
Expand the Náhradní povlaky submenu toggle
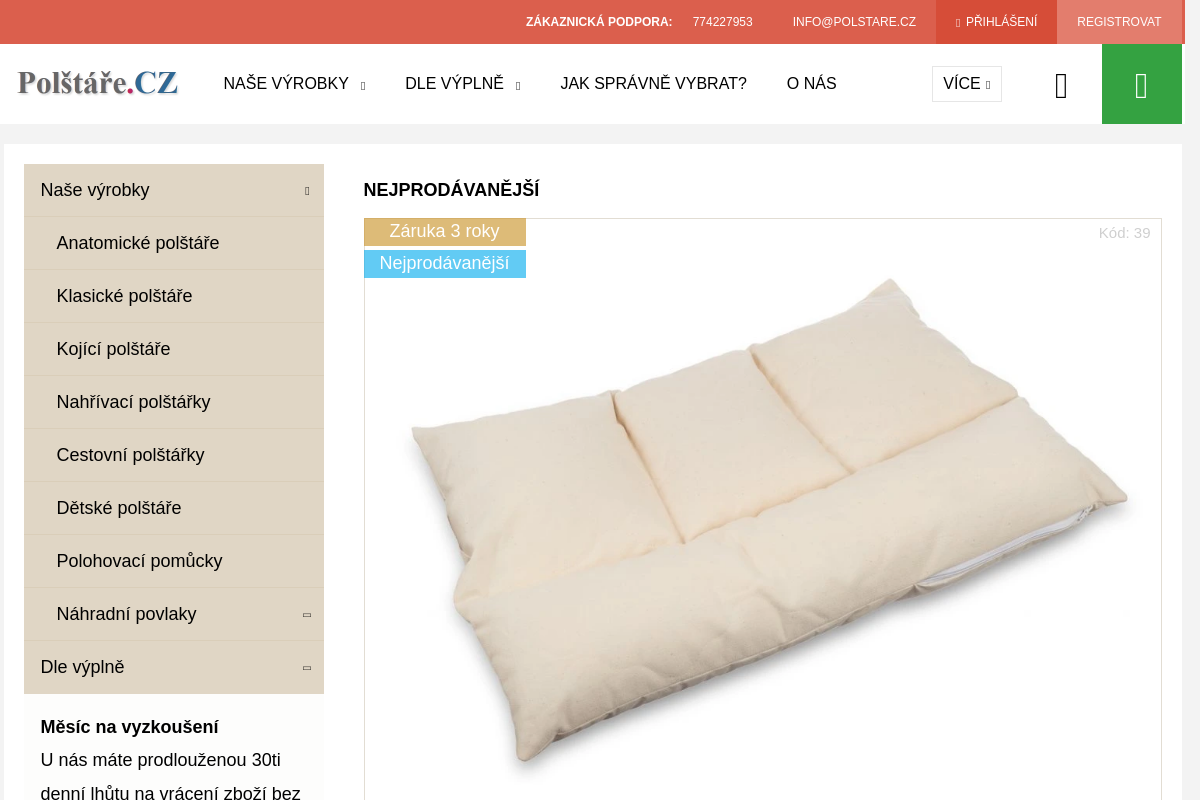click(307, 614)
